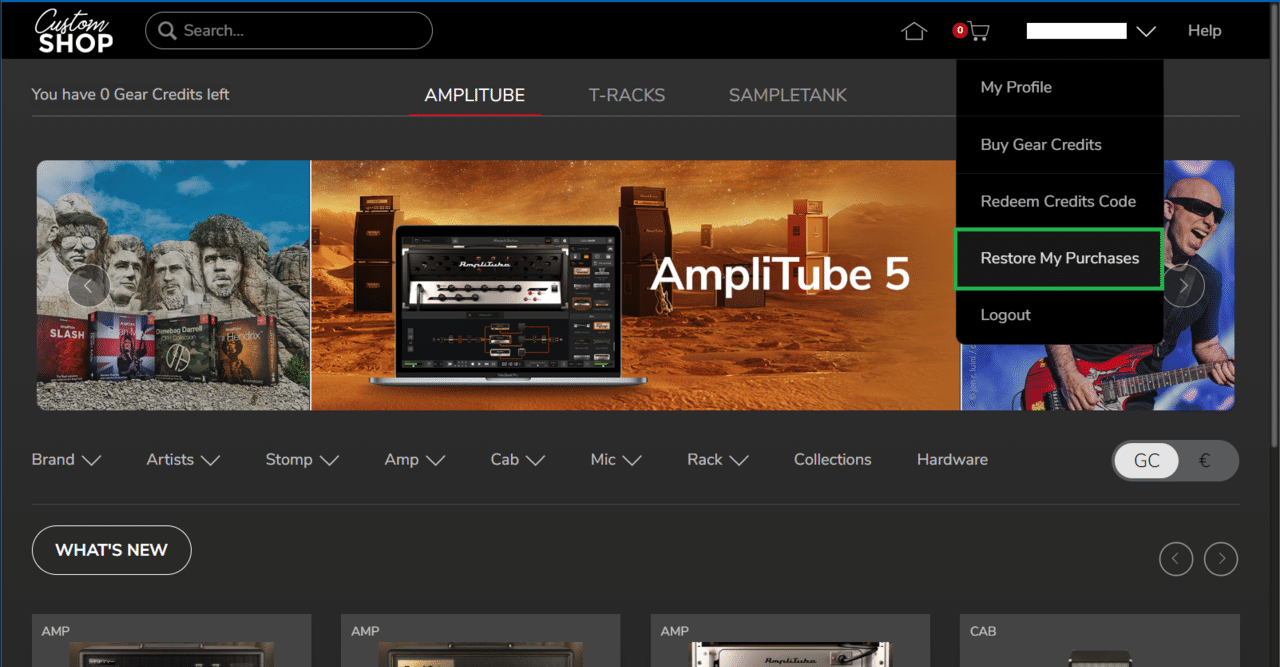
Task: Go to home via house icon
Action: click(914, 31)
